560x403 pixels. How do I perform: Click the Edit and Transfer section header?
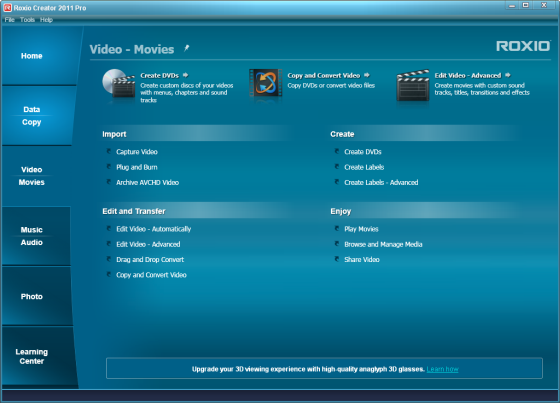tap(134, 211)
